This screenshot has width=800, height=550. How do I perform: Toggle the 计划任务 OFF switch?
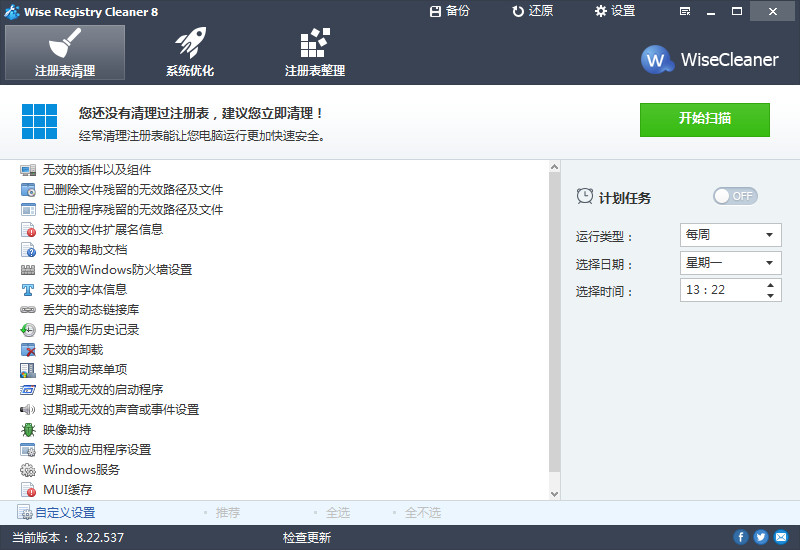click(735, 196)
